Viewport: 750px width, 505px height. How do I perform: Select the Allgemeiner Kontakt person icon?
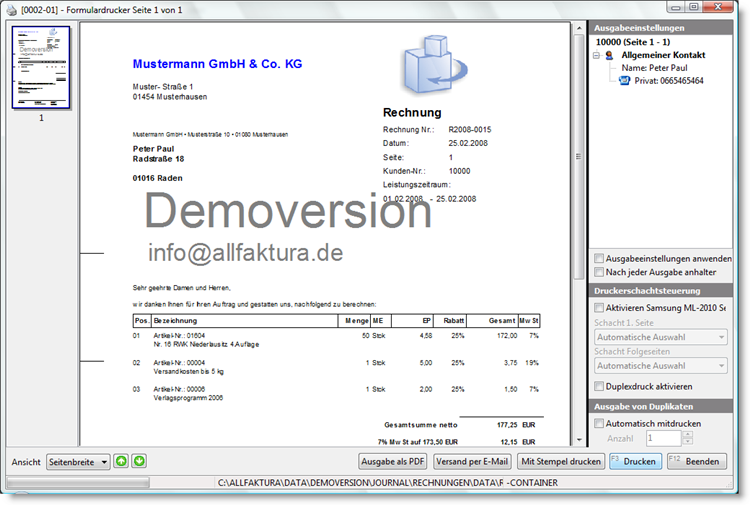[610, 56]
